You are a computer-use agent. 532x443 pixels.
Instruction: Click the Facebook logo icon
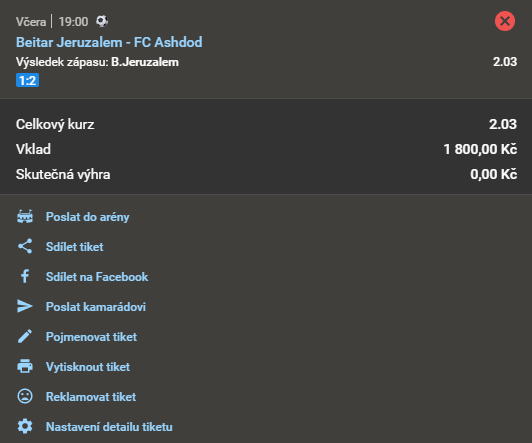25,276
